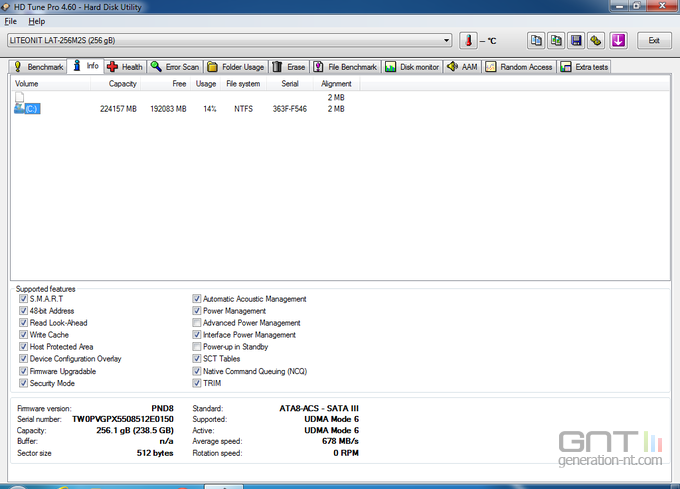The height and width of the screenshot is (489, 680).
Task: Show the Disk monitor tab
Action: pos(412,67)
